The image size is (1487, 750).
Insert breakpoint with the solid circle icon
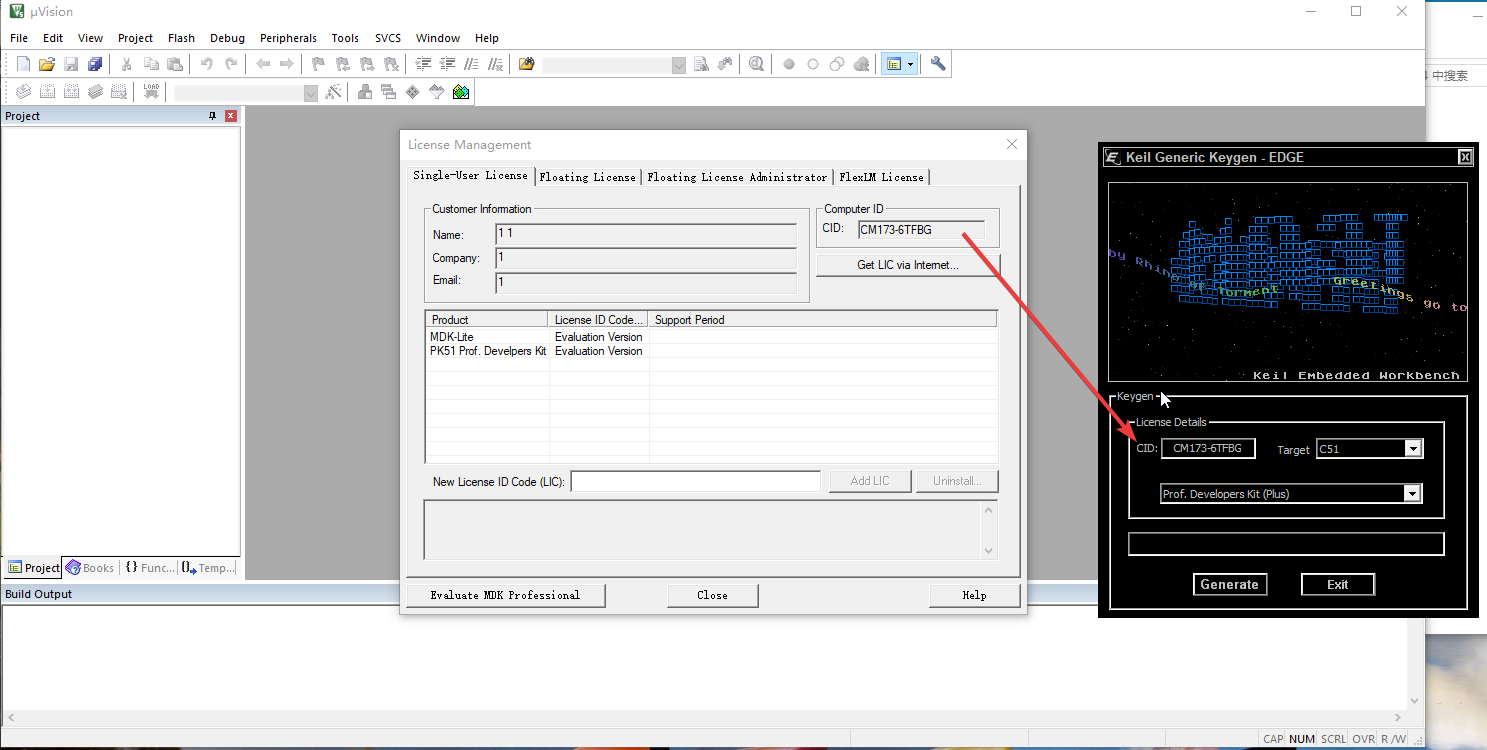789,64
